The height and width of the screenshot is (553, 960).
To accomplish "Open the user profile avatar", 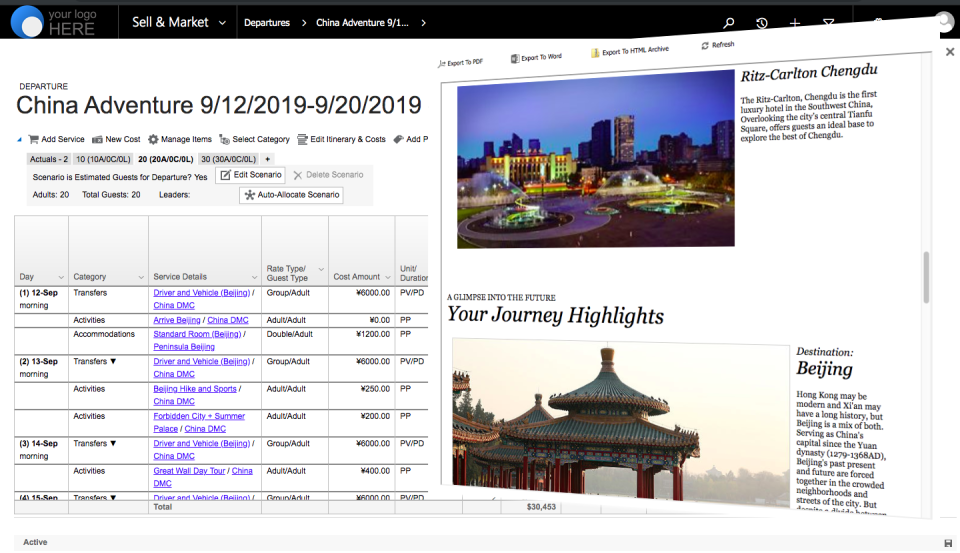I will point(946,21).
